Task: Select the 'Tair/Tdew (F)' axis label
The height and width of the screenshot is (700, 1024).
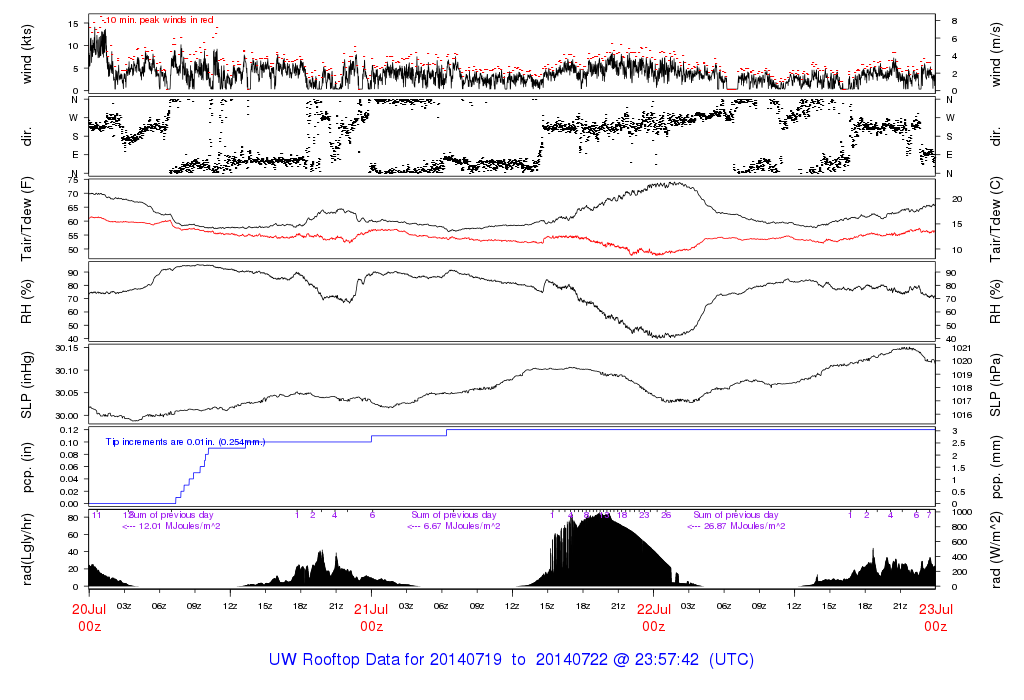Action: tap(28, 220)
